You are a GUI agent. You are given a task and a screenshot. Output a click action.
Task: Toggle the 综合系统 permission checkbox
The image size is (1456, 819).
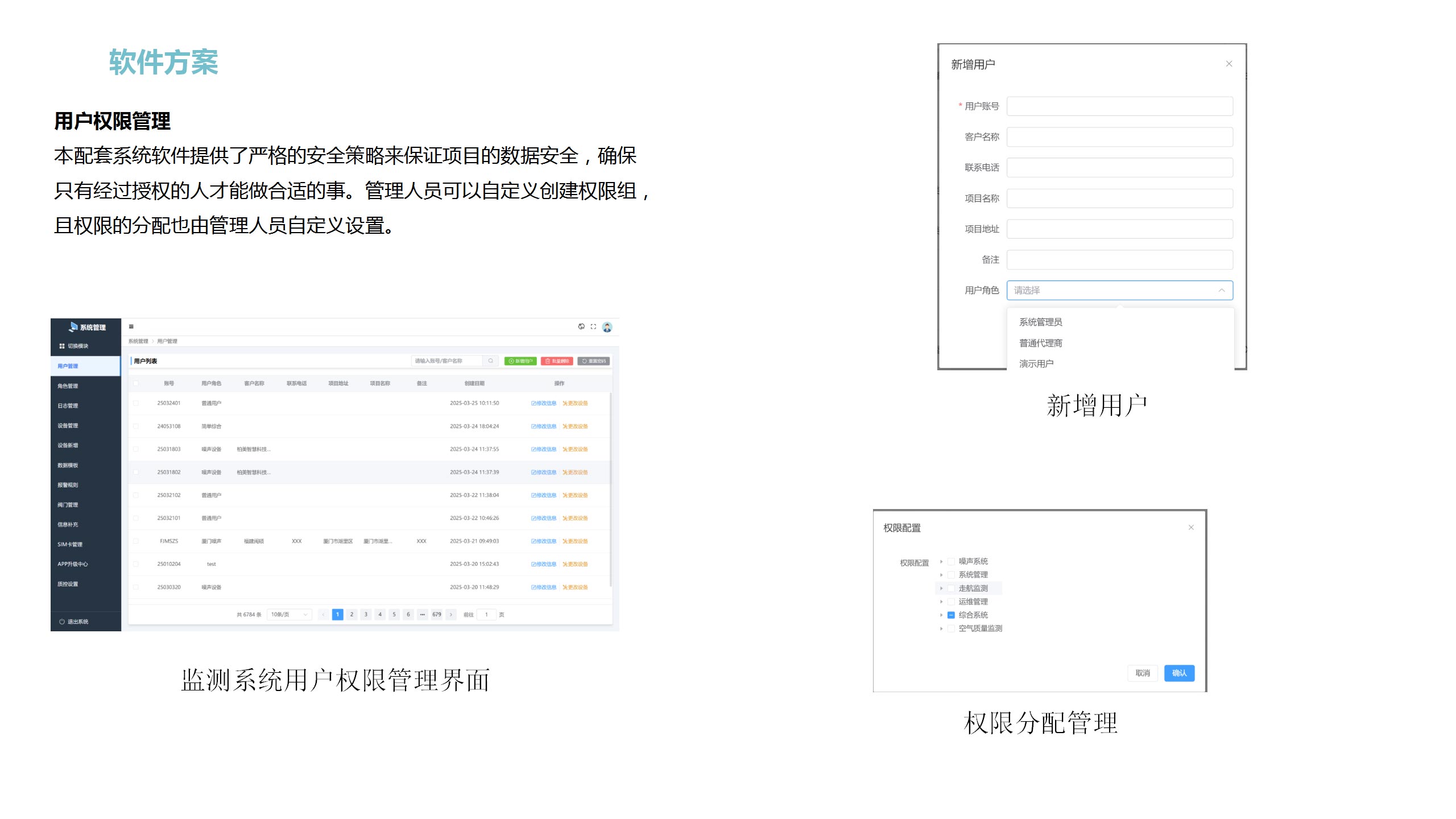[951, 615]
